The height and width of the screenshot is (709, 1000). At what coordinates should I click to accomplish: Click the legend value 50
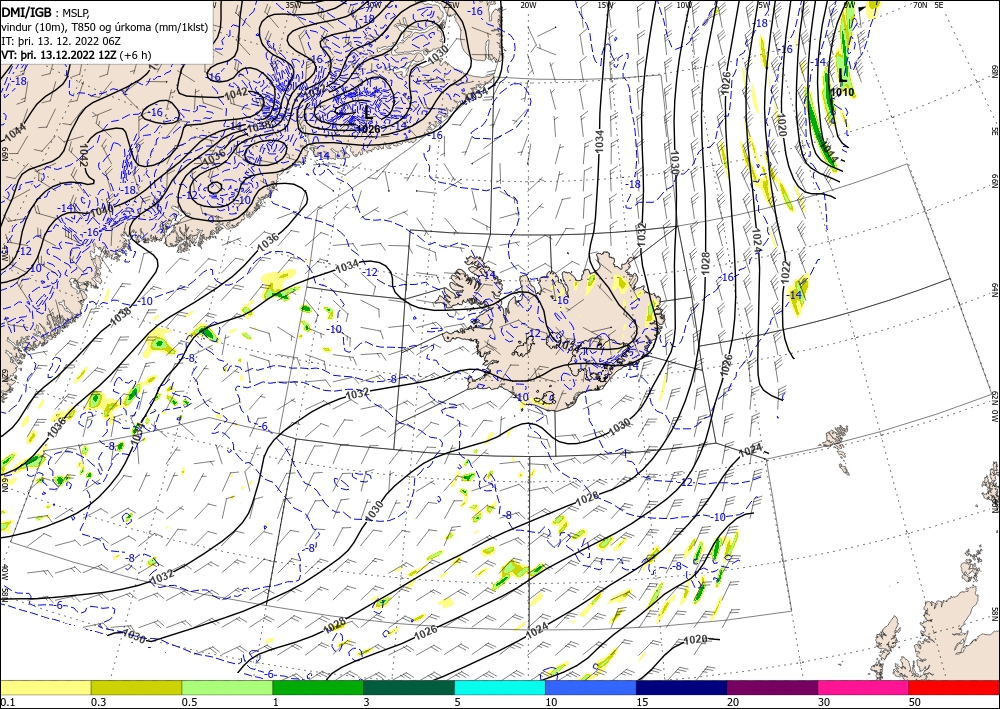tap(915, 702)
